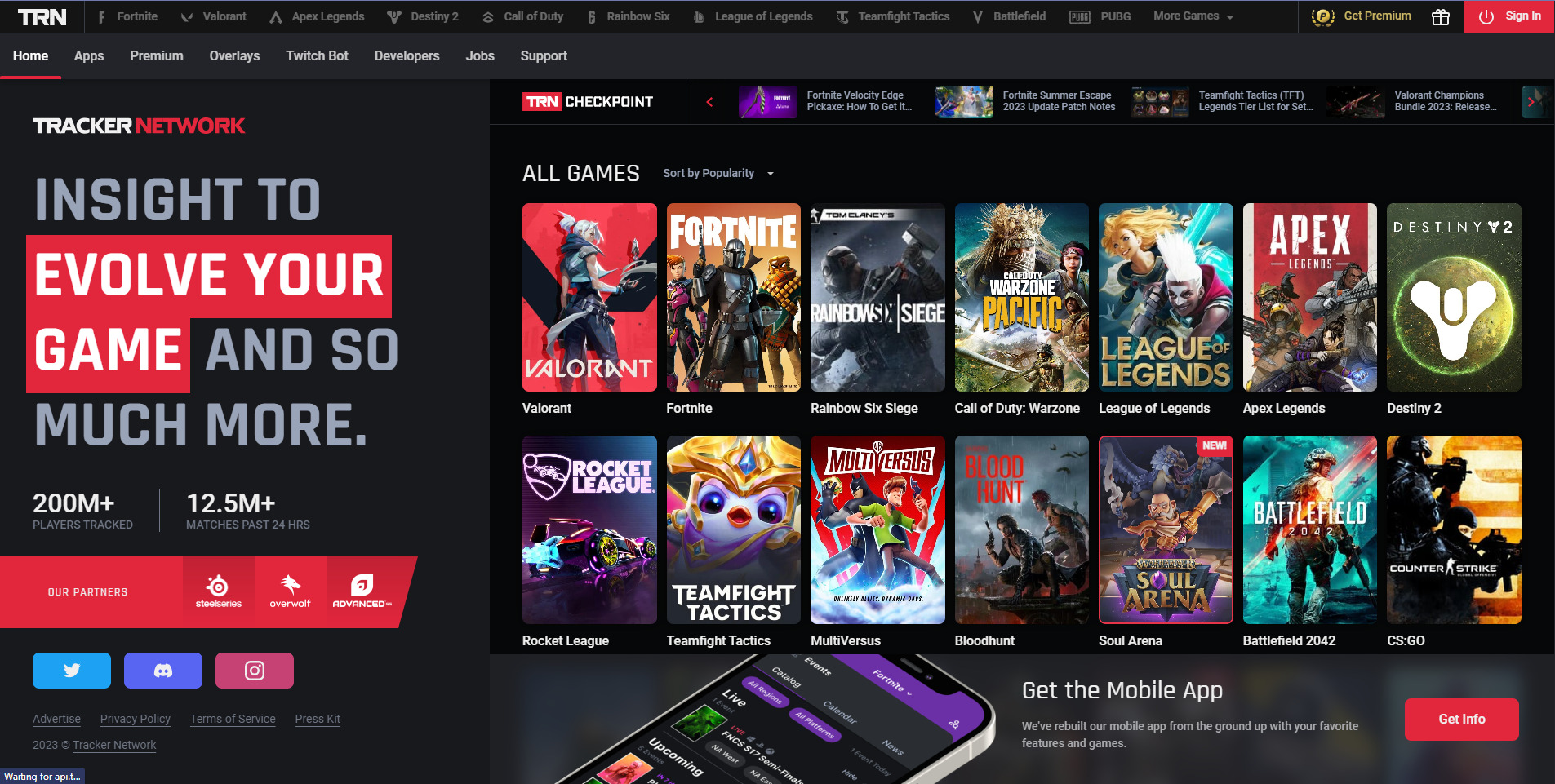Open Teamfight Tactics in top bar
The height and width of the screenshot is (784, 1555).
893,16
